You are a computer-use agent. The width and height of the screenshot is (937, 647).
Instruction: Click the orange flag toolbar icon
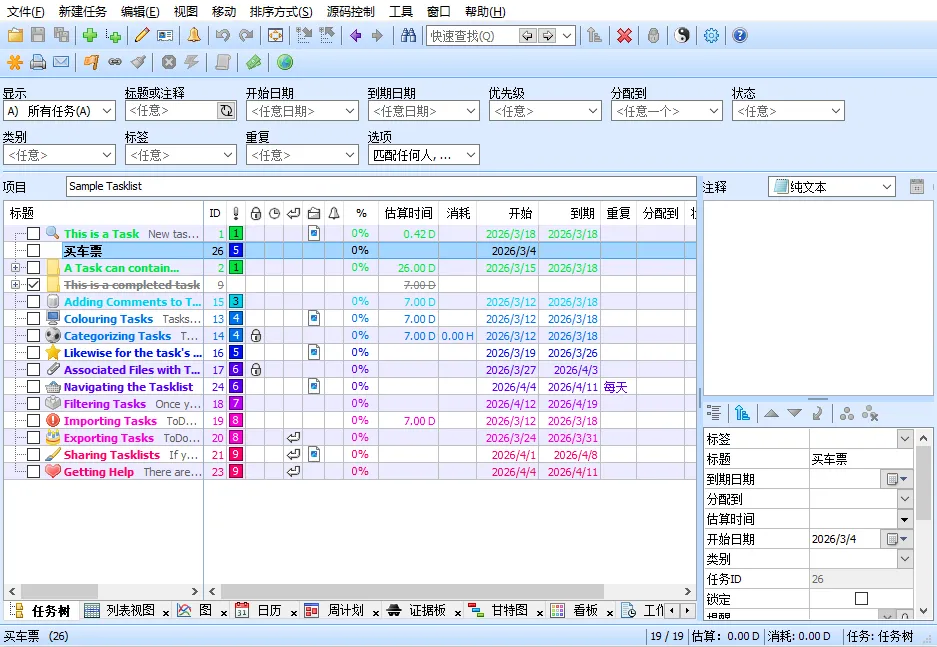[x=91, y=62]
